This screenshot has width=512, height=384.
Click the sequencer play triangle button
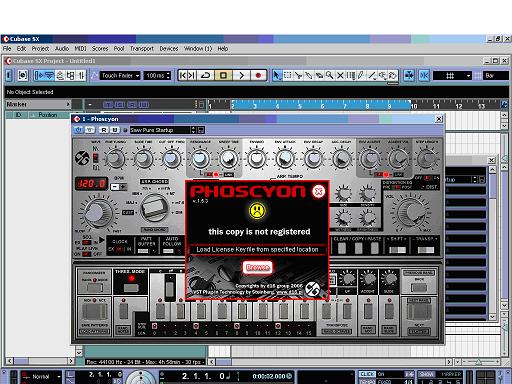click(101, 240)
